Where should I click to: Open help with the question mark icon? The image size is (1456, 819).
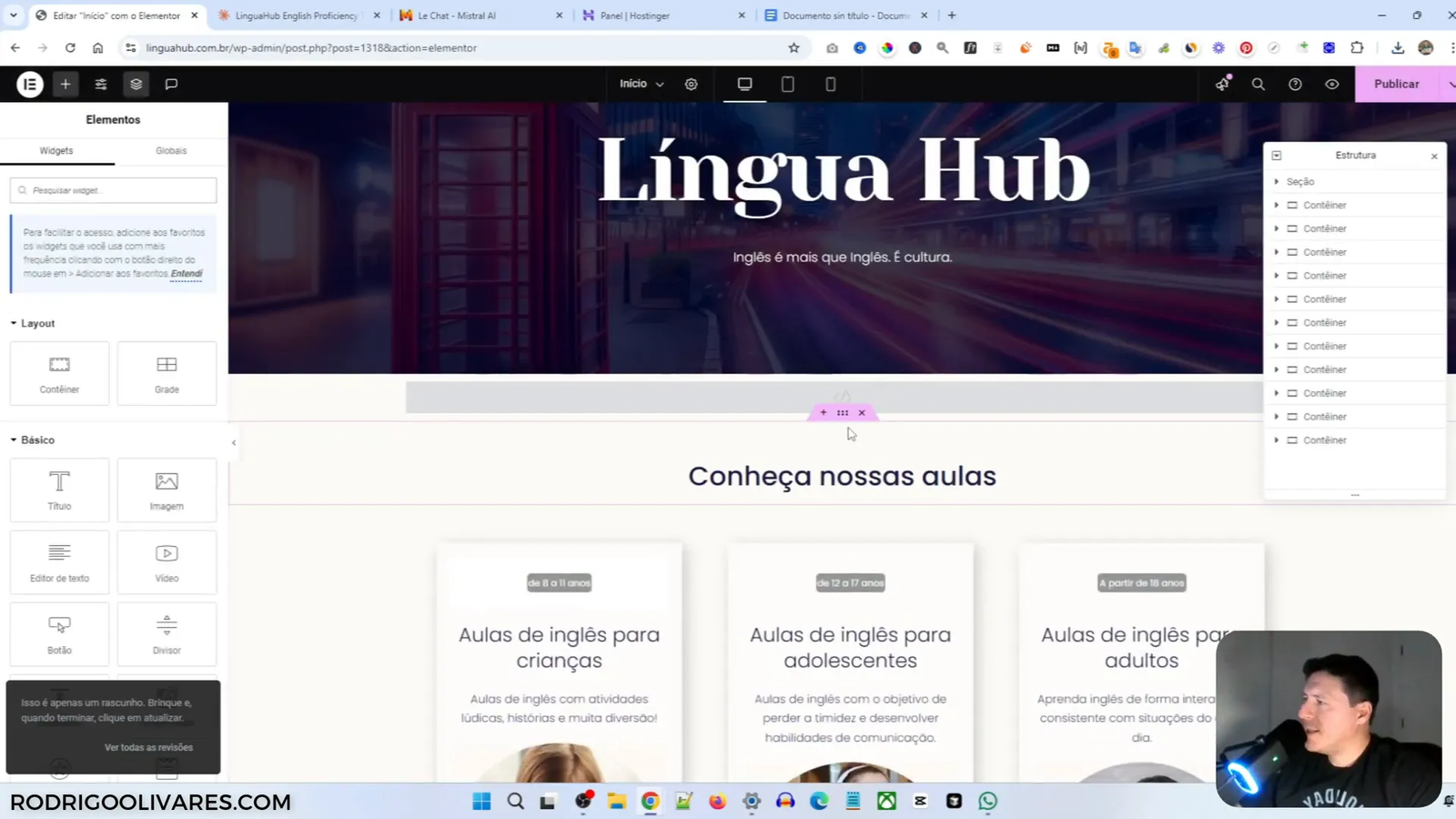pos(1295,84)
